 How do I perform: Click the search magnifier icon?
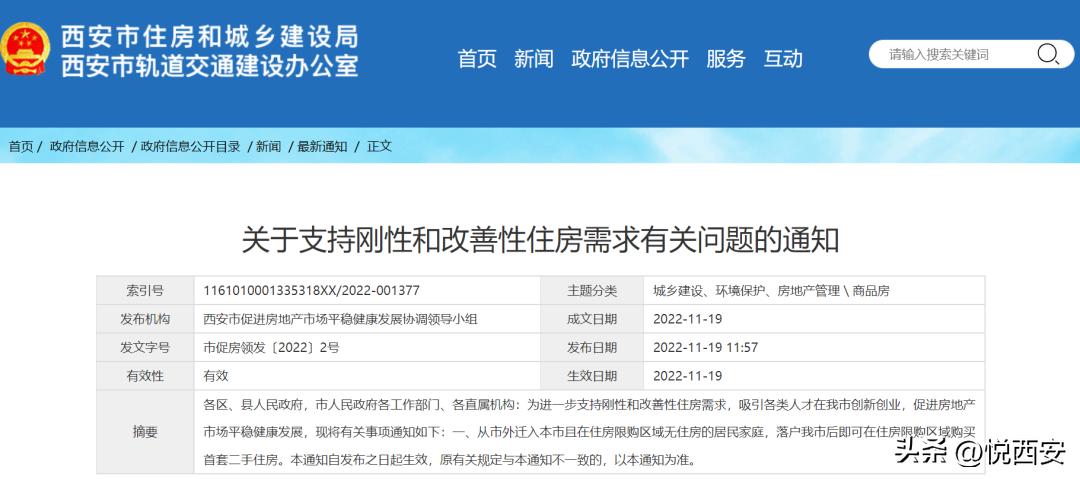coord(1047,54)
